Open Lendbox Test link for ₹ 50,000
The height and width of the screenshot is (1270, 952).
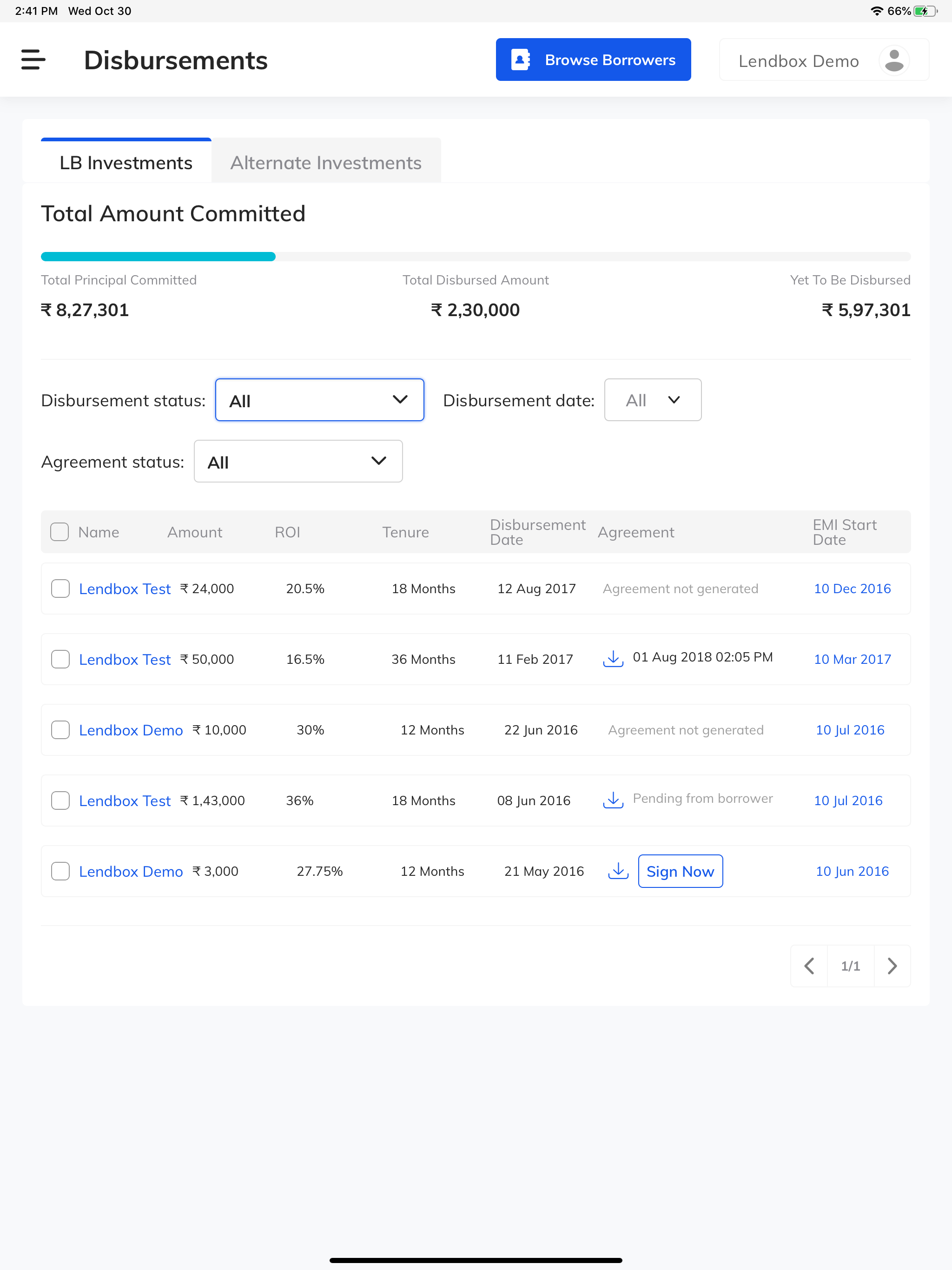click(x=125, y=659)
